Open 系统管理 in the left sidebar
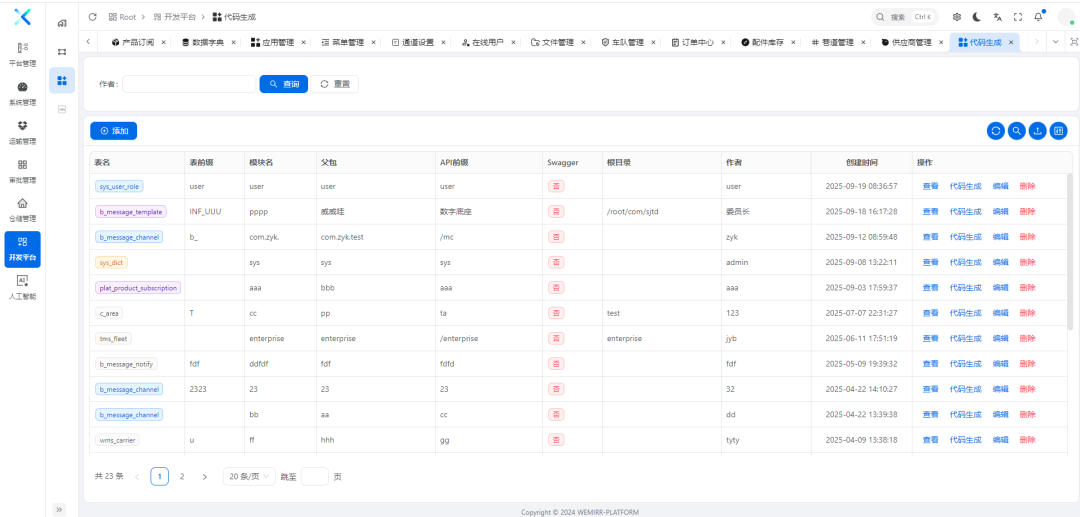The image size is (1080, 517). tap(22, 93)
